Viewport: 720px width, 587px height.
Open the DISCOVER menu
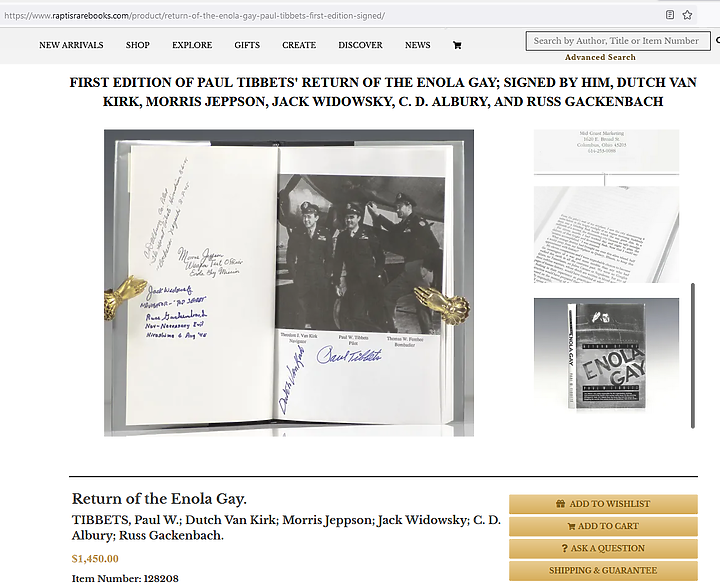pos(360,45)
